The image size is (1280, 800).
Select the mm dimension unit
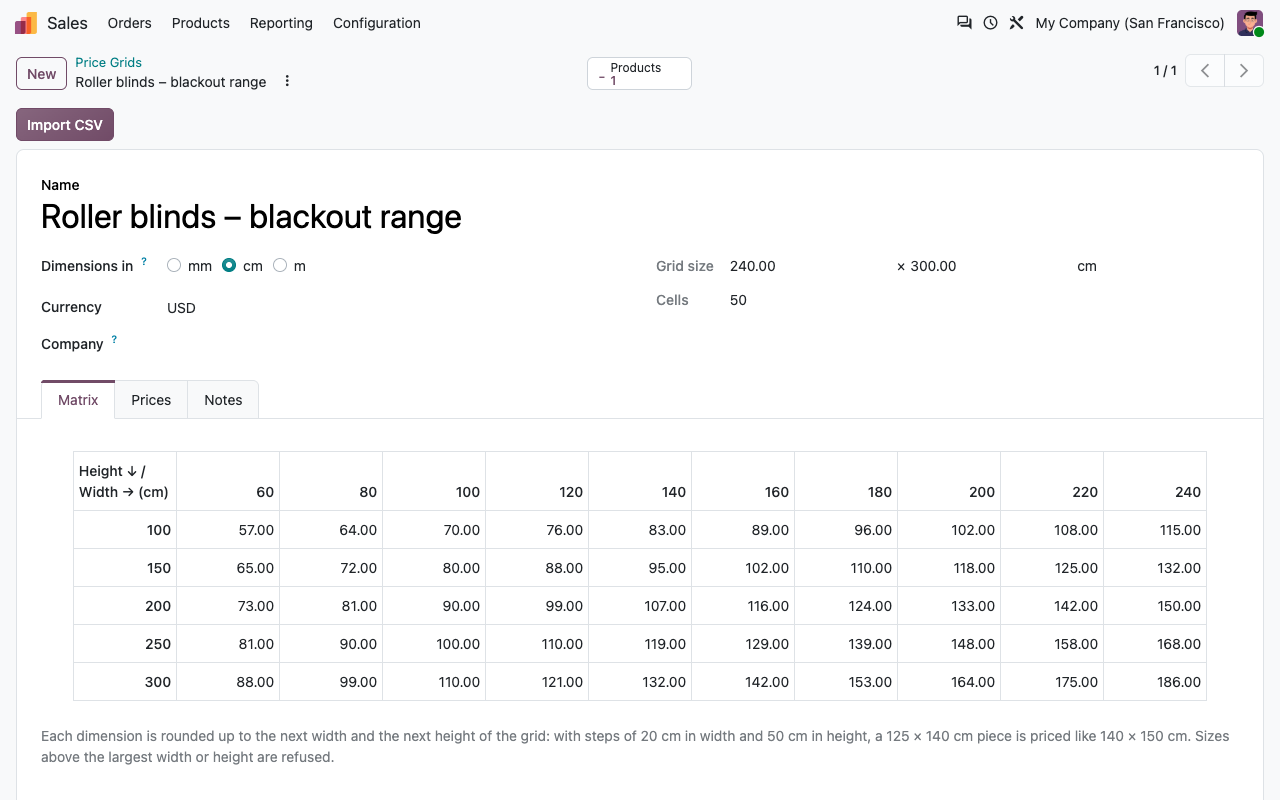[174, 266]
